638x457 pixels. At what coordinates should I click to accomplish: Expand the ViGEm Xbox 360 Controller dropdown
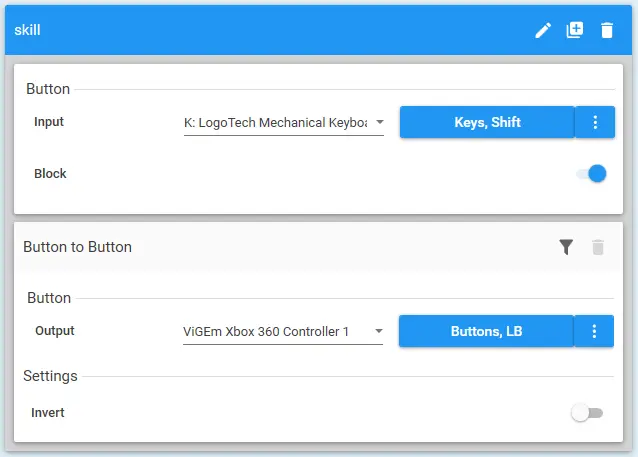point(282,332)
